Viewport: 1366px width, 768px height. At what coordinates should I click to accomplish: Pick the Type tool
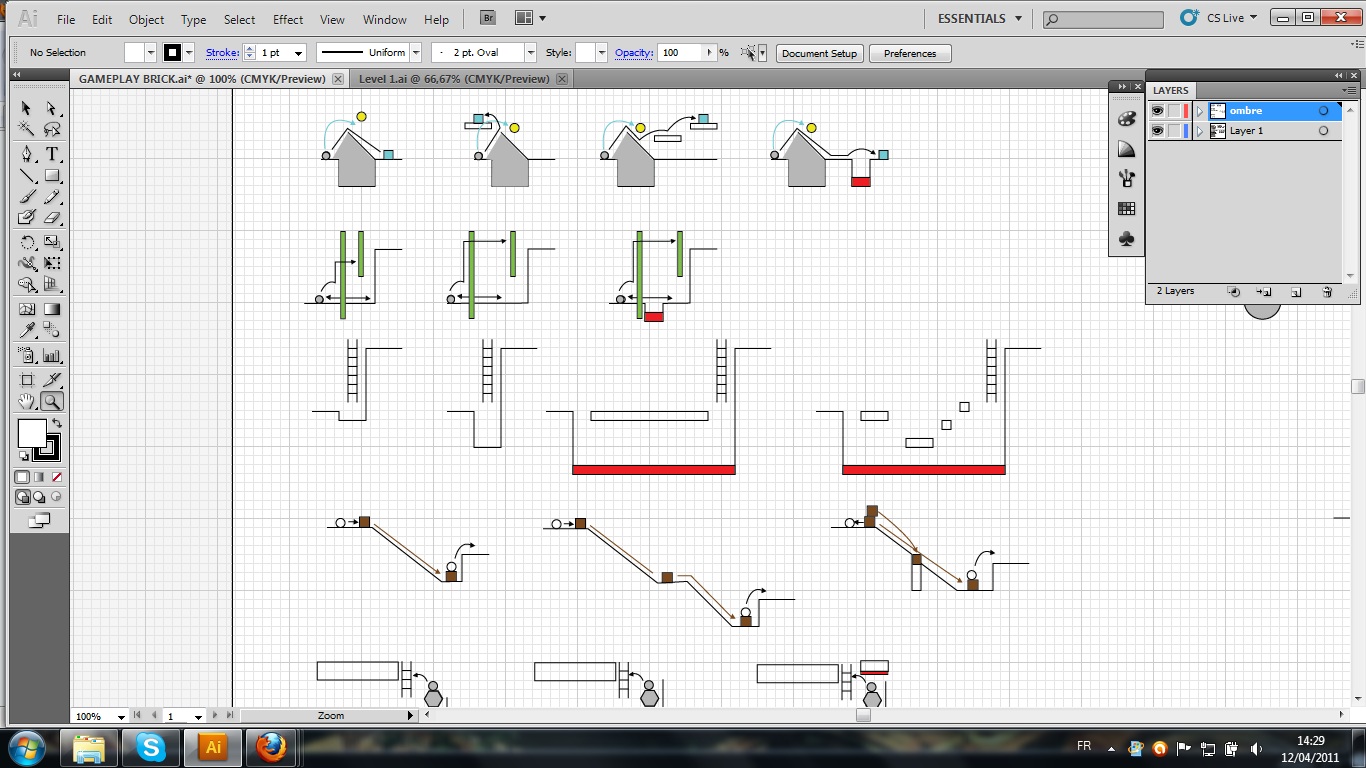53,154
